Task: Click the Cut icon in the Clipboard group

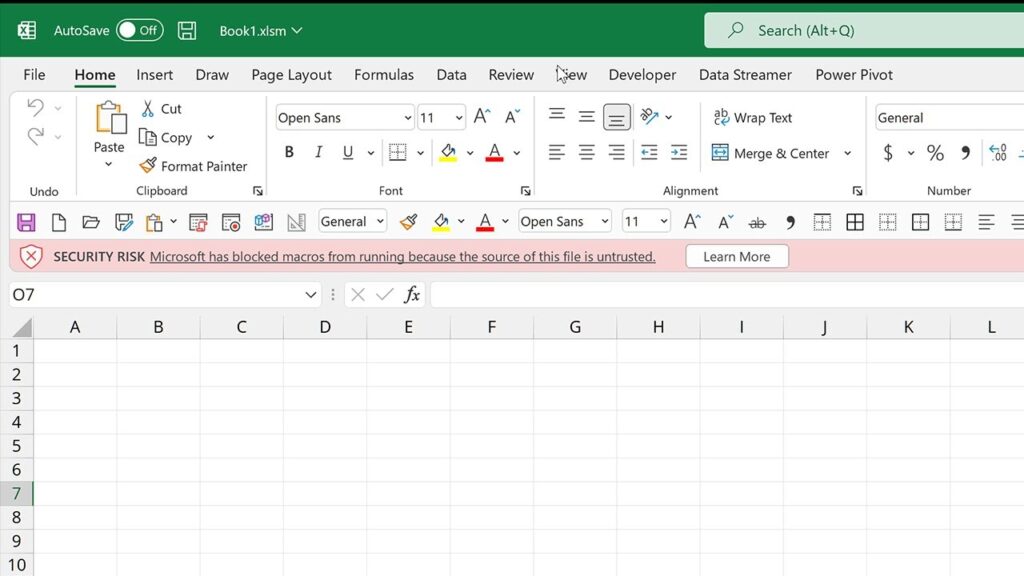Action: [150, 108]
